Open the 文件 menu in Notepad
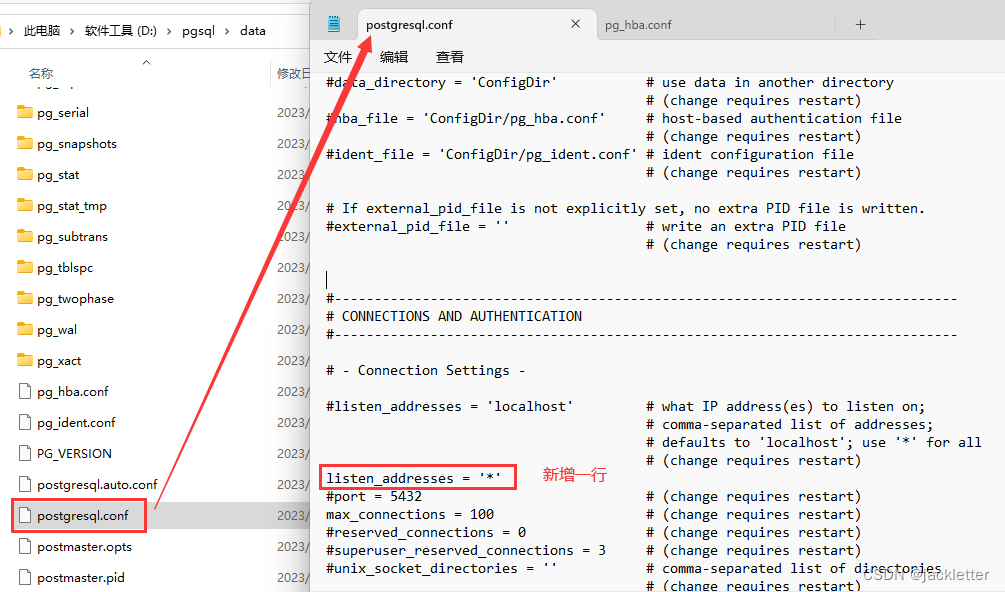 (337, 56)
